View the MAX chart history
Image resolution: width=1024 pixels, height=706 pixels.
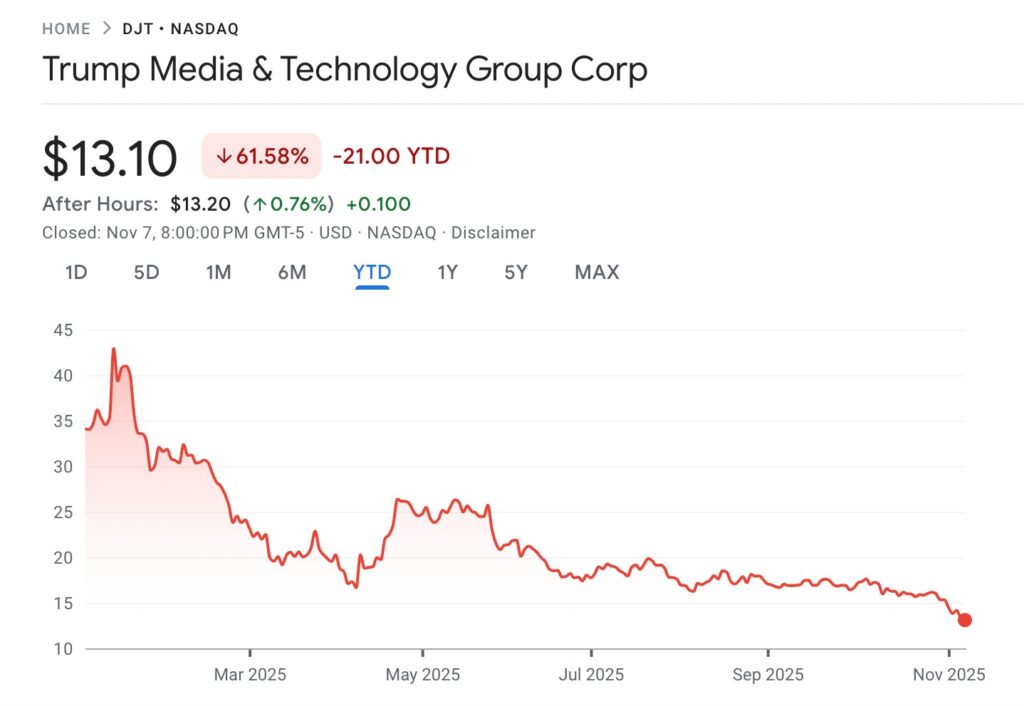click(x=596, y=272)
